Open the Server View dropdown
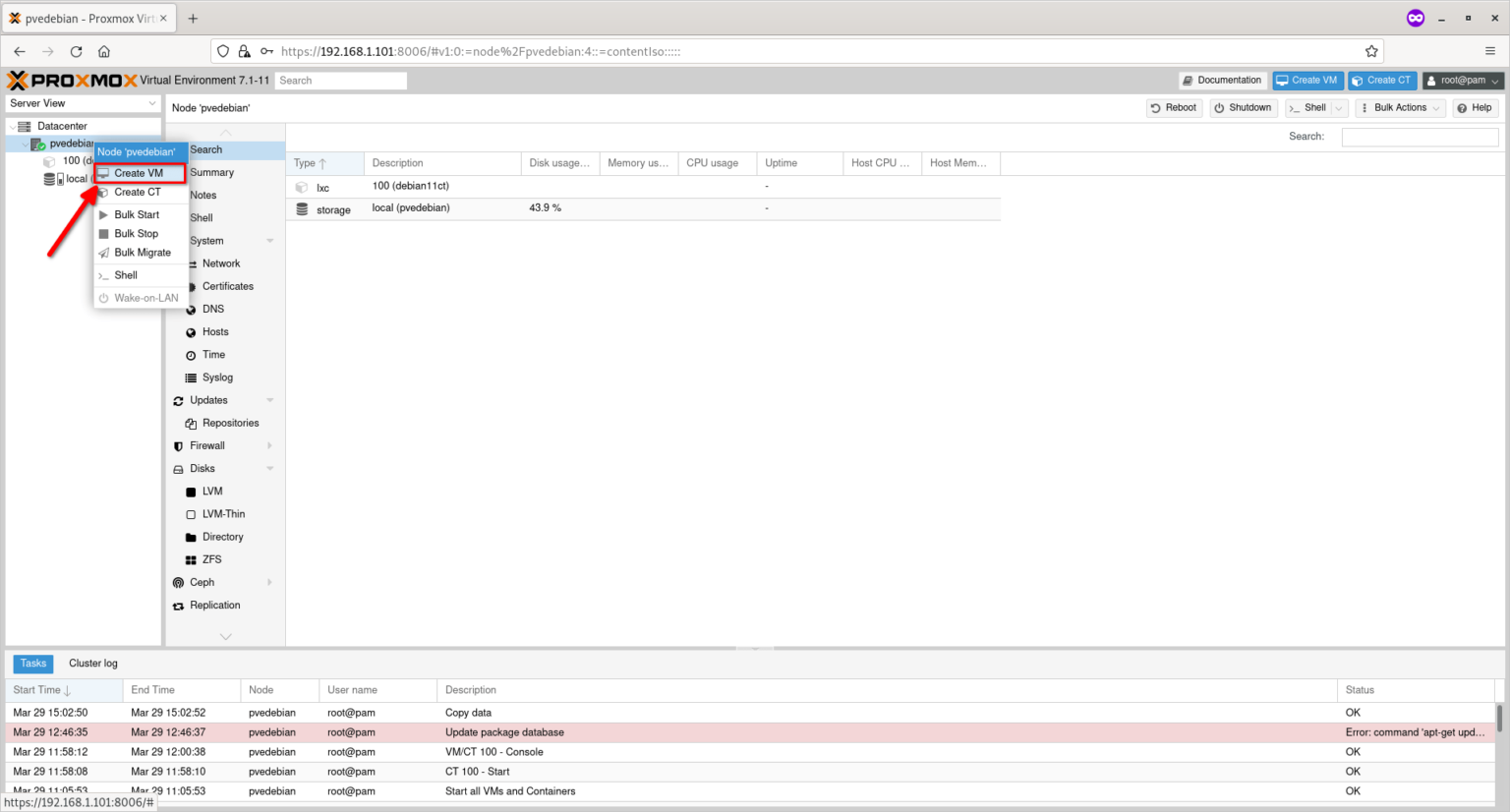This screenshot has width=1510, height=812. [x=83, y=102]
